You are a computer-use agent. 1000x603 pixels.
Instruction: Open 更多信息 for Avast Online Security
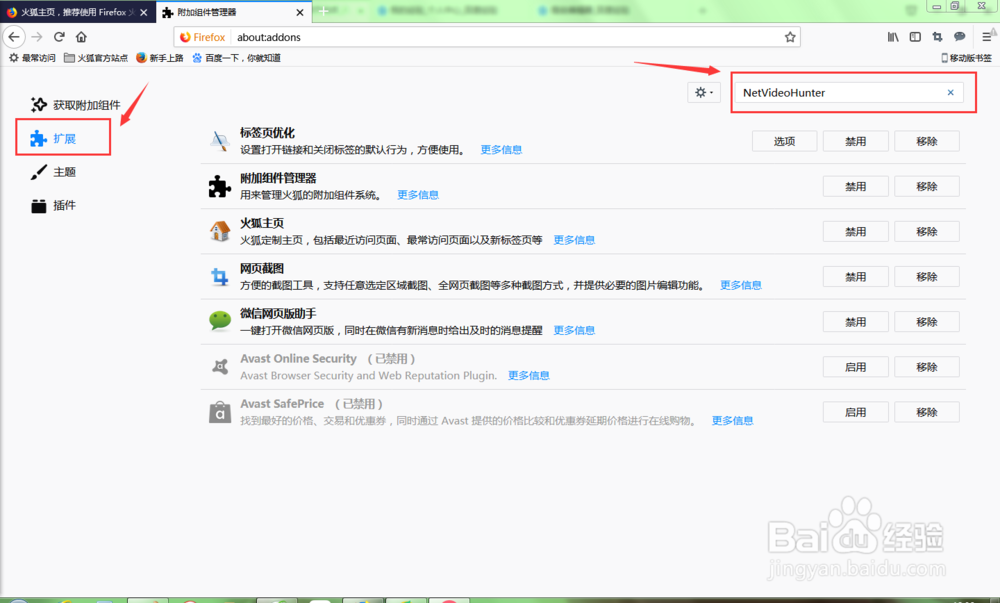coord(529,376)
